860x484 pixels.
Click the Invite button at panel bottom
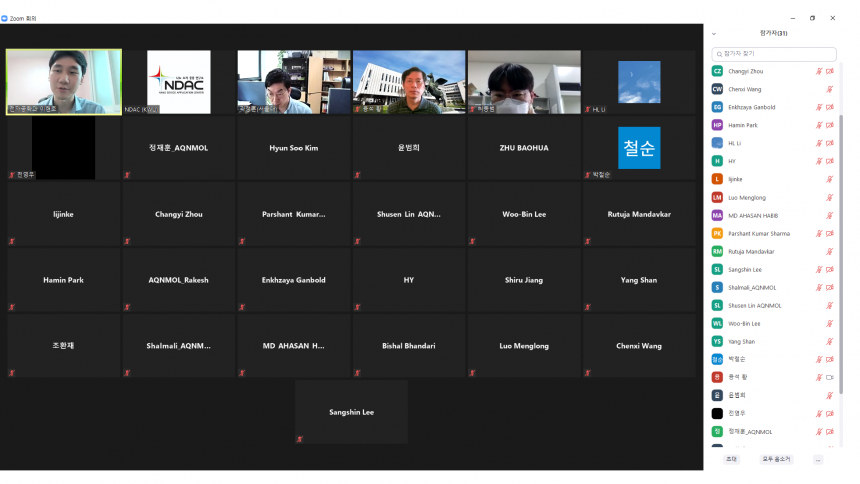[731, 459]
